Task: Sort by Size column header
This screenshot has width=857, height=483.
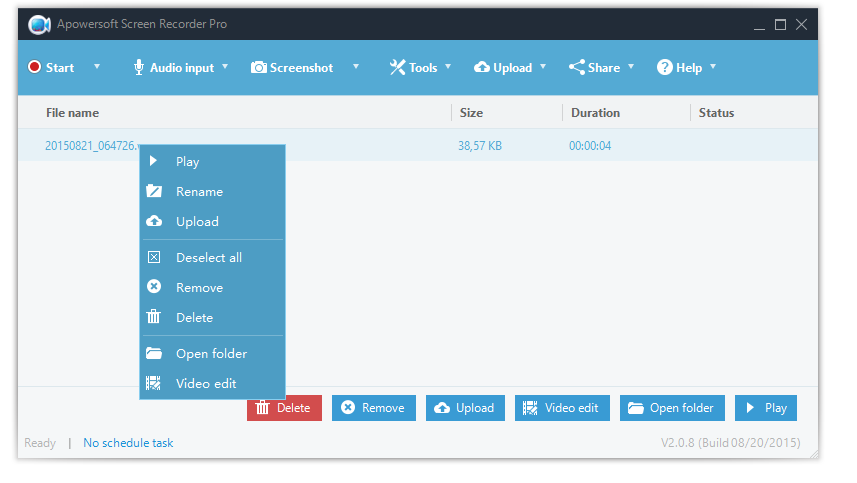Action: tap(471, 113)
